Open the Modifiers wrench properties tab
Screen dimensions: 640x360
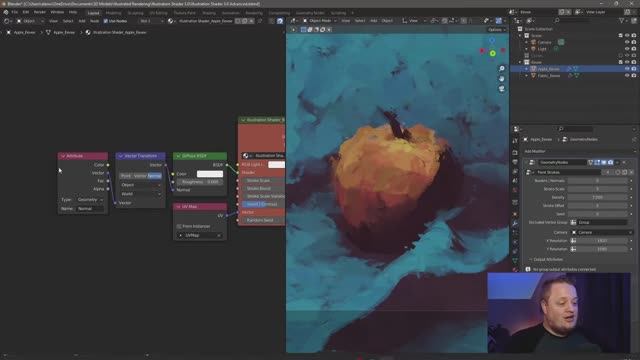click(515, 223)
